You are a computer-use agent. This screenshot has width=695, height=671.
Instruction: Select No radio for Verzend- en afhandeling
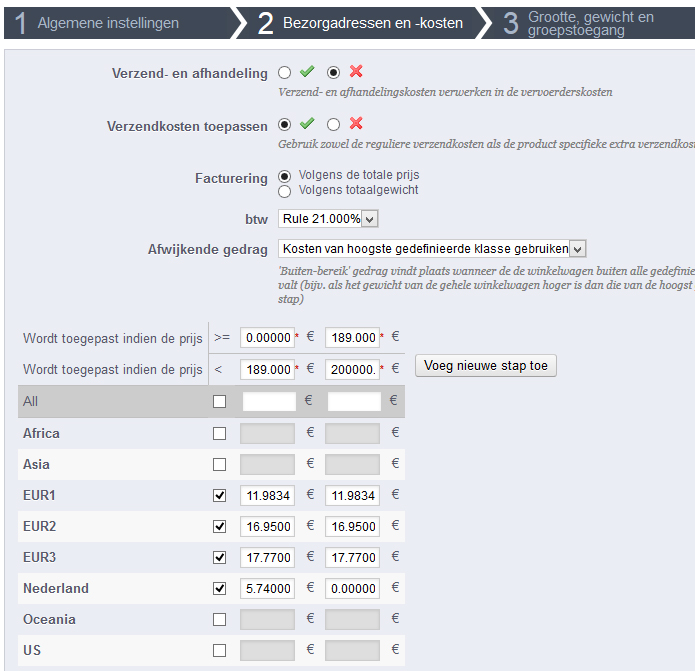pos(333,73)
